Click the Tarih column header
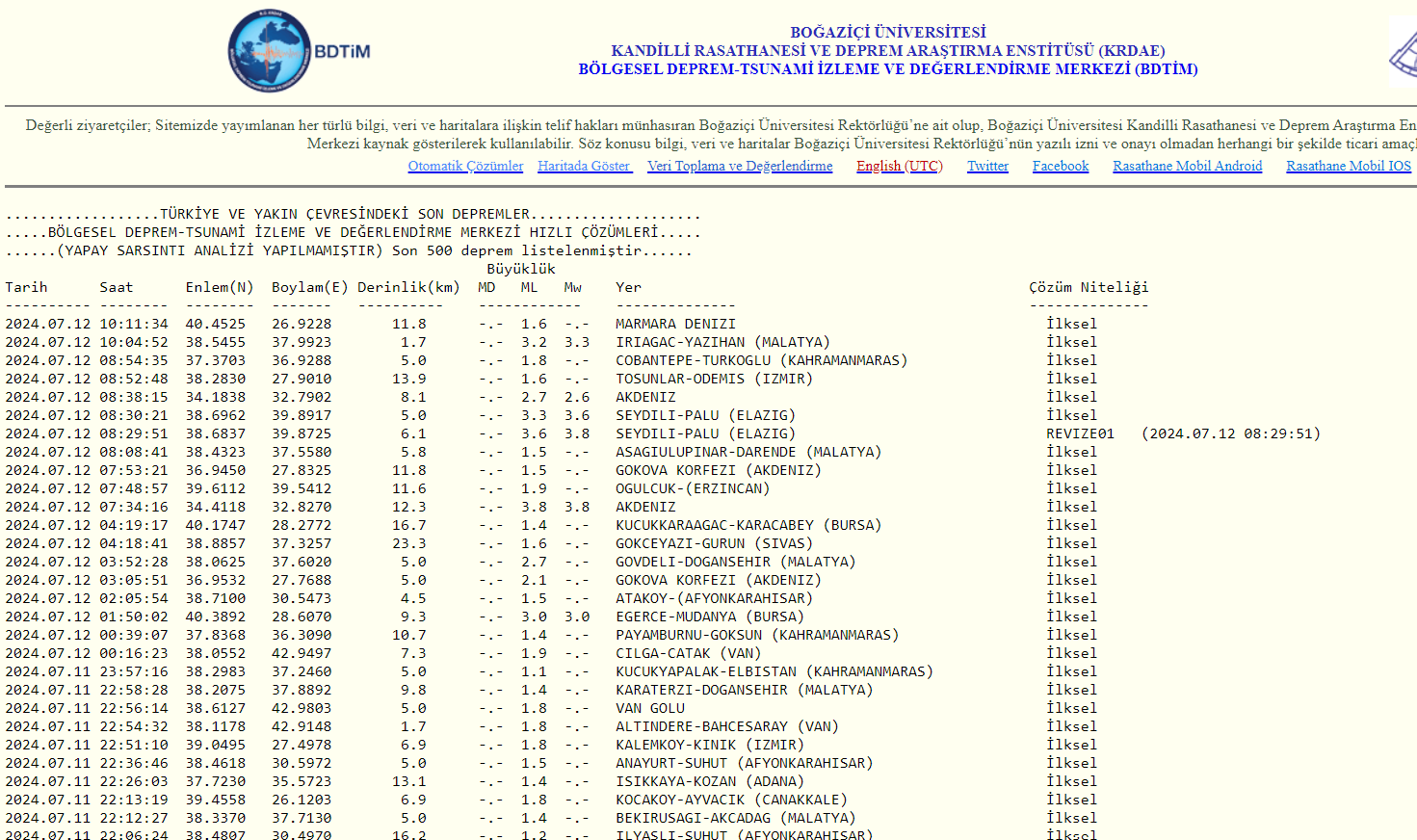The image size is (1417, 840). pos(26,287)
